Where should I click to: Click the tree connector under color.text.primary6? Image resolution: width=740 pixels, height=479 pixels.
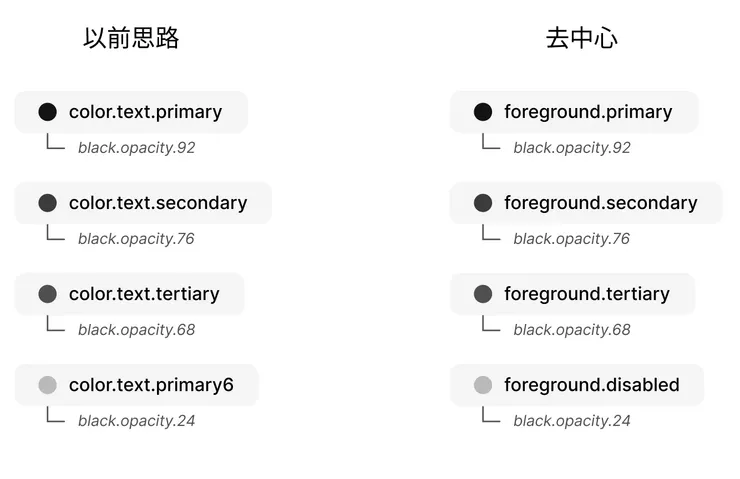(54, 416)
